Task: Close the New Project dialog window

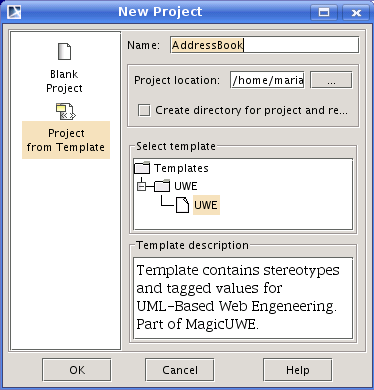Action: [356, 13]
